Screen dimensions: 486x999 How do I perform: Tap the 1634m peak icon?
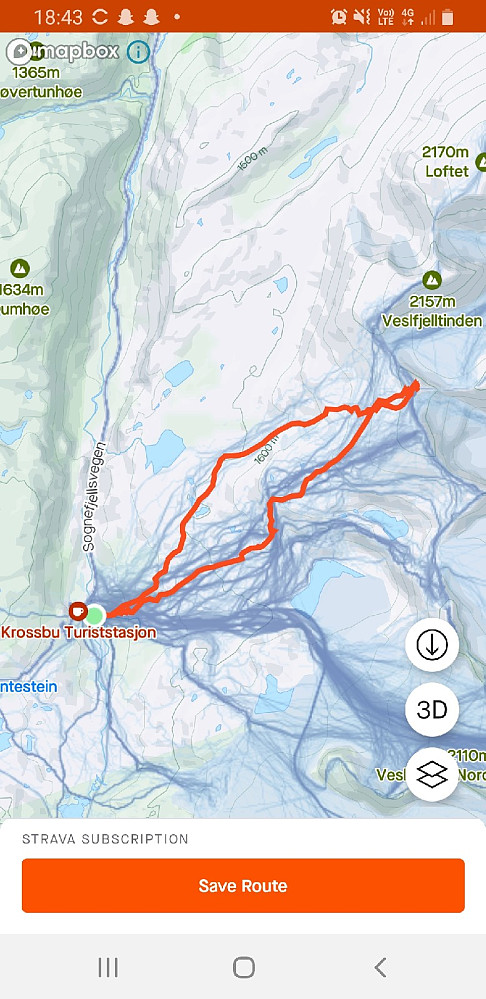20,268
